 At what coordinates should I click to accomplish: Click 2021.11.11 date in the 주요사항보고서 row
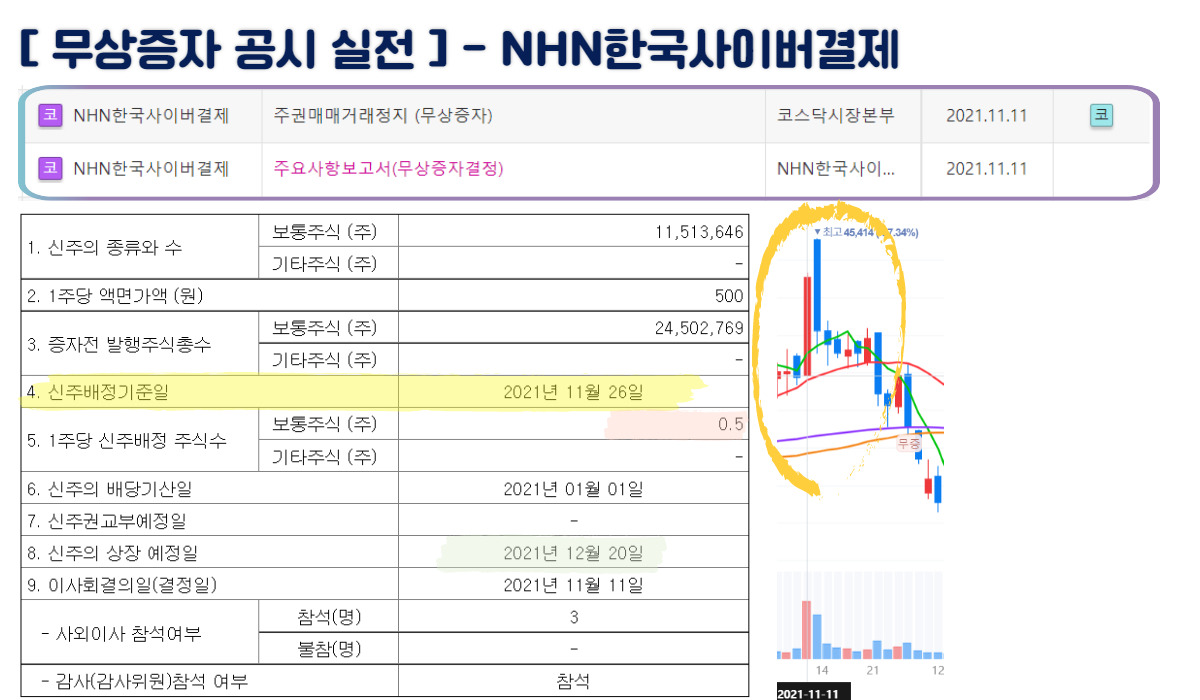(986, 169)
